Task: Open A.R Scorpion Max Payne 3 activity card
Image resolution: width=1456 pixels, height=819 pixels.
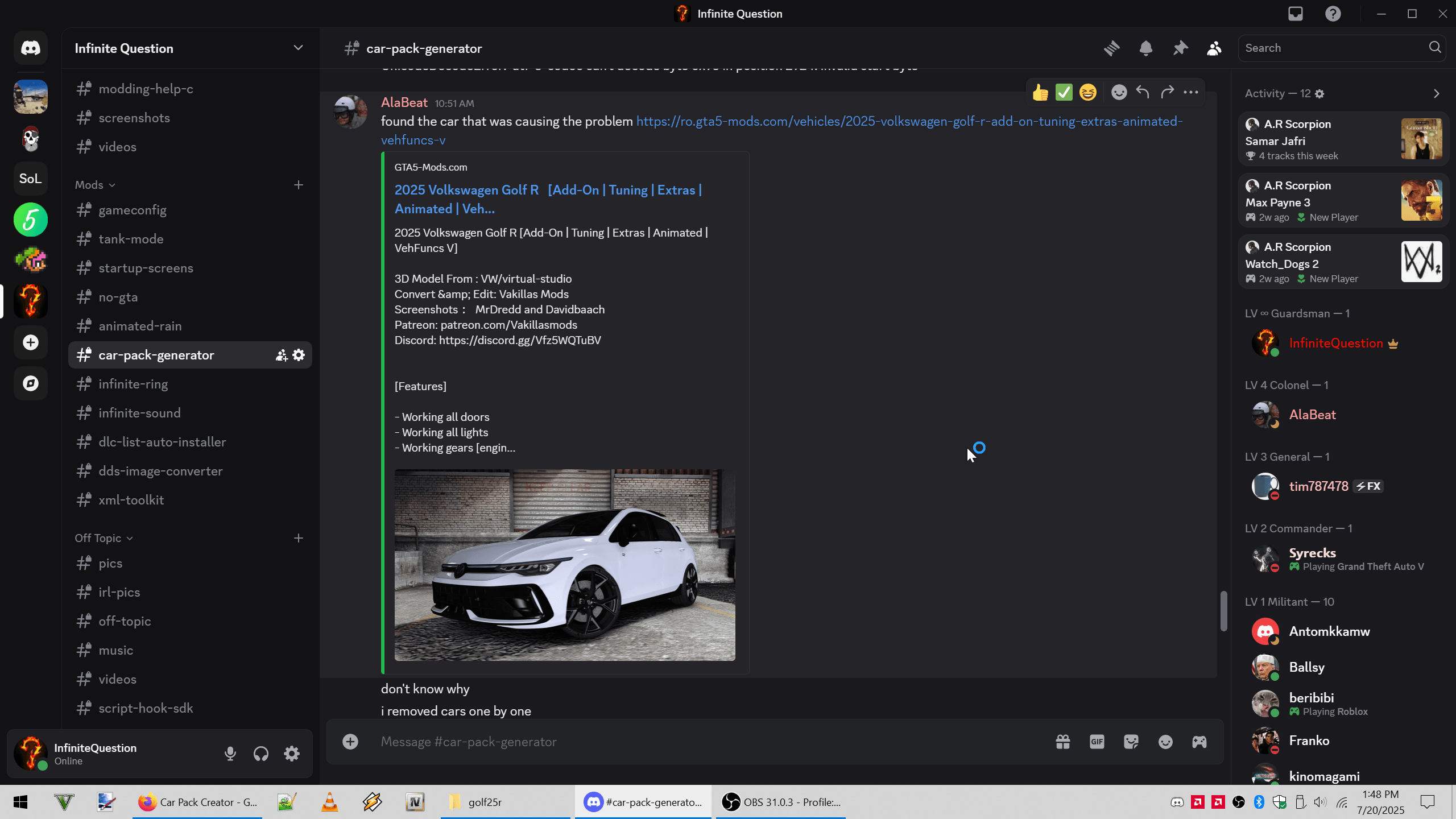Action: [x=1343, y=201]
